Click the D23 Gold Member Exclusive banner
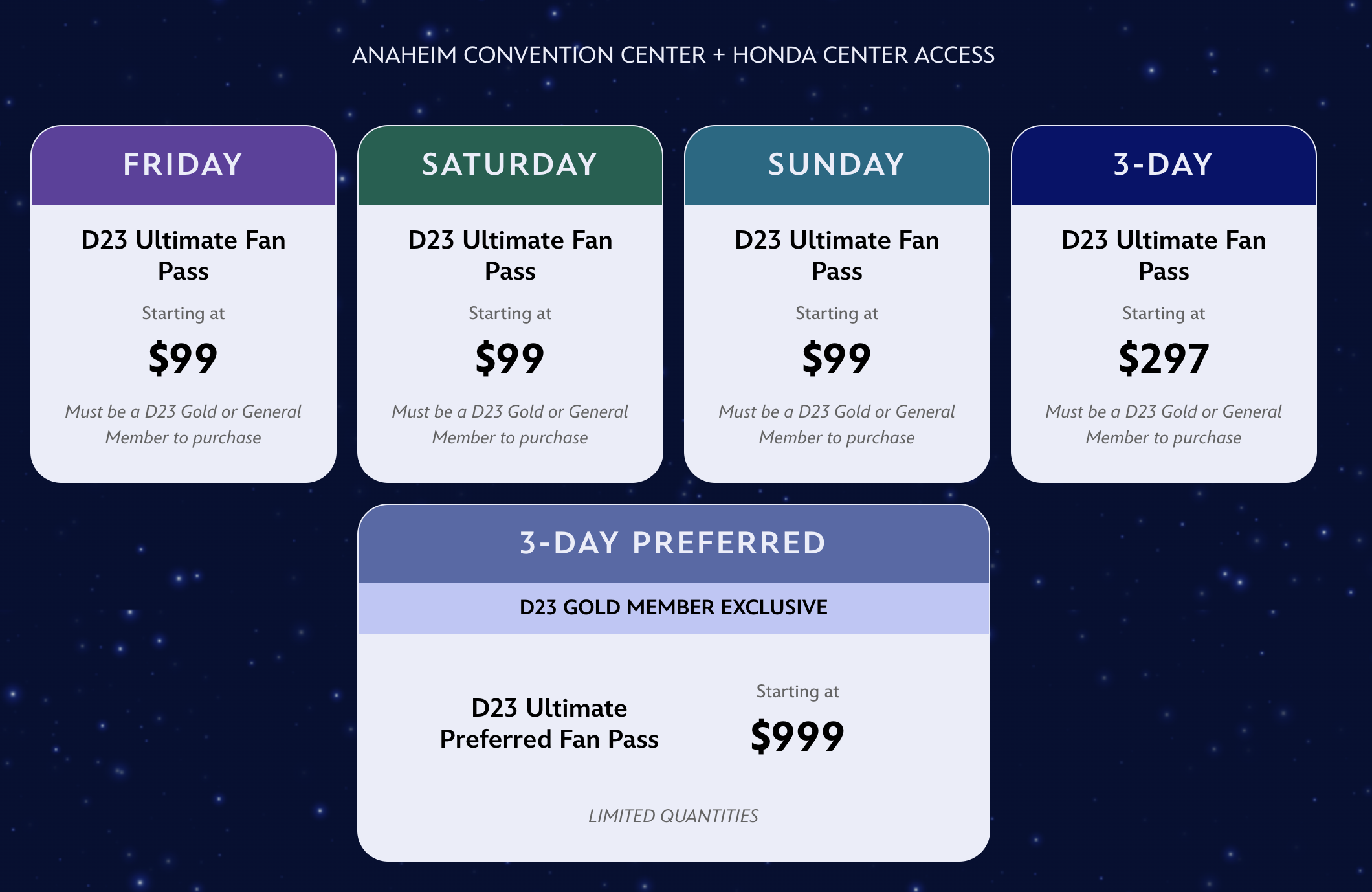The image size is (1372, 892). pos(673,607)
